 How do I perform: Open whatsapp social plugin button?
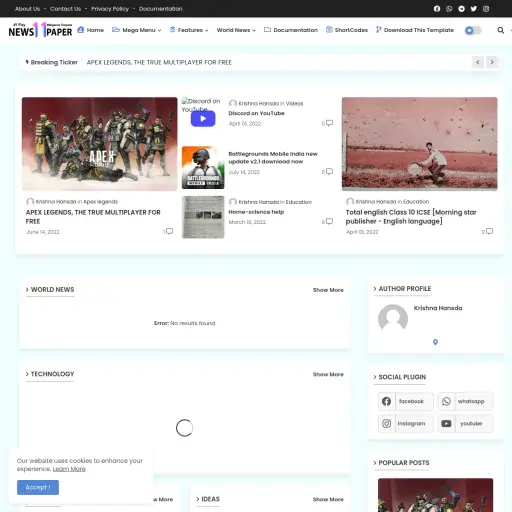[465, 401]
